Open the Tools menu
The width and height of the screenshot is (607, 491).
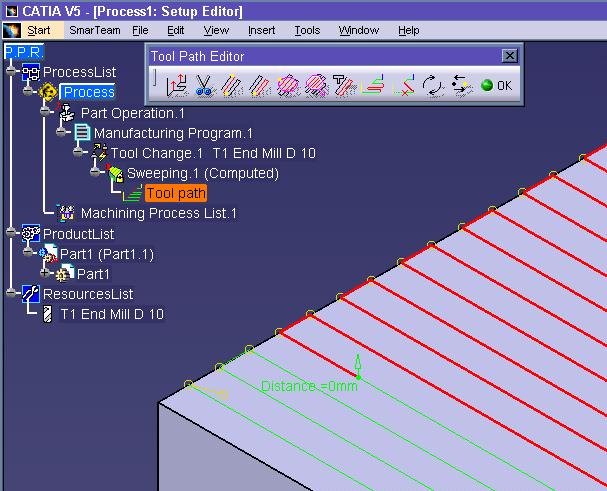pos(307,30)
